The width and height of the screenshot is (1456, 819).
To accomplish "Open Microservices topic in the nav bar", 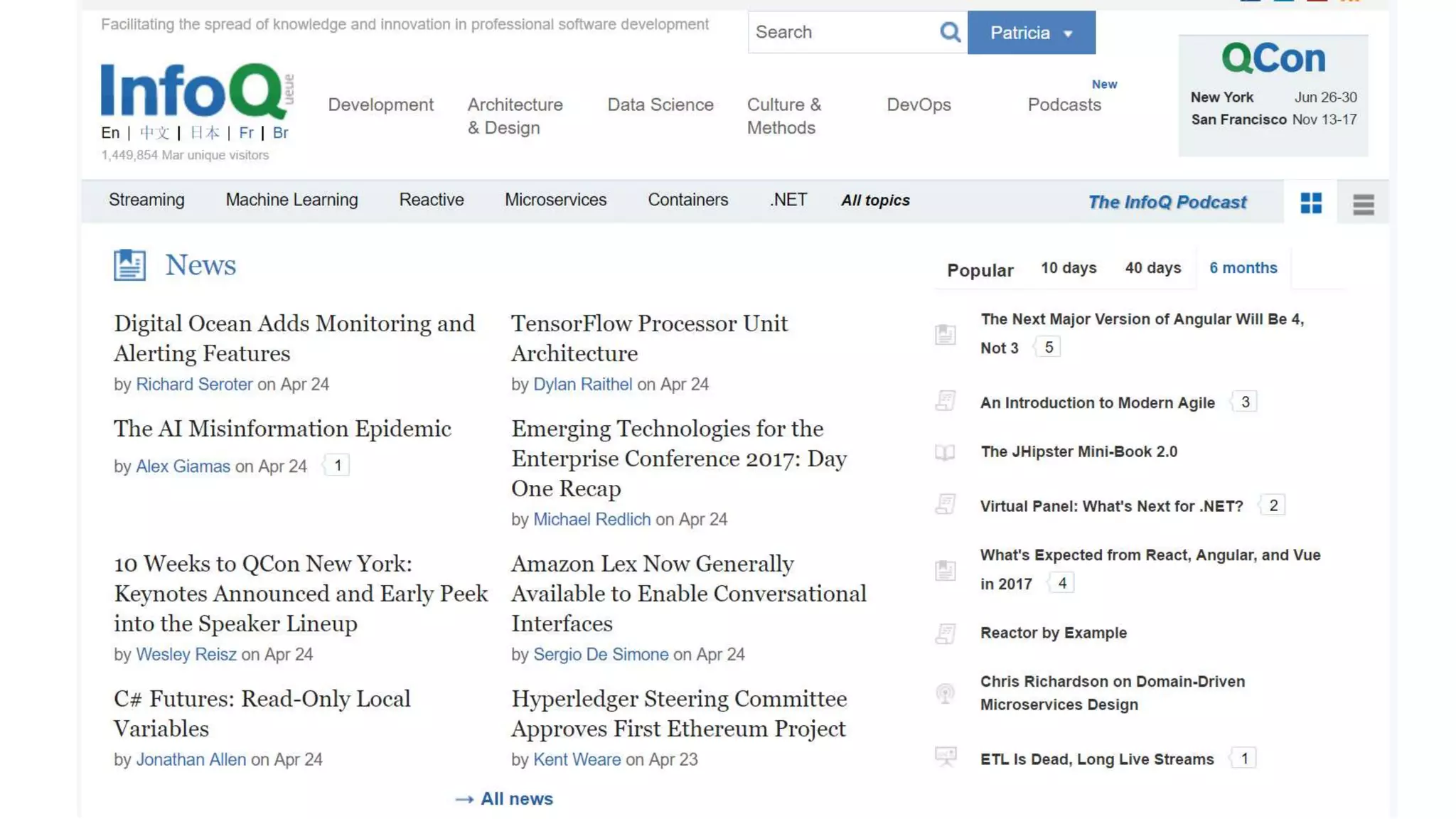I will (555, 200).
